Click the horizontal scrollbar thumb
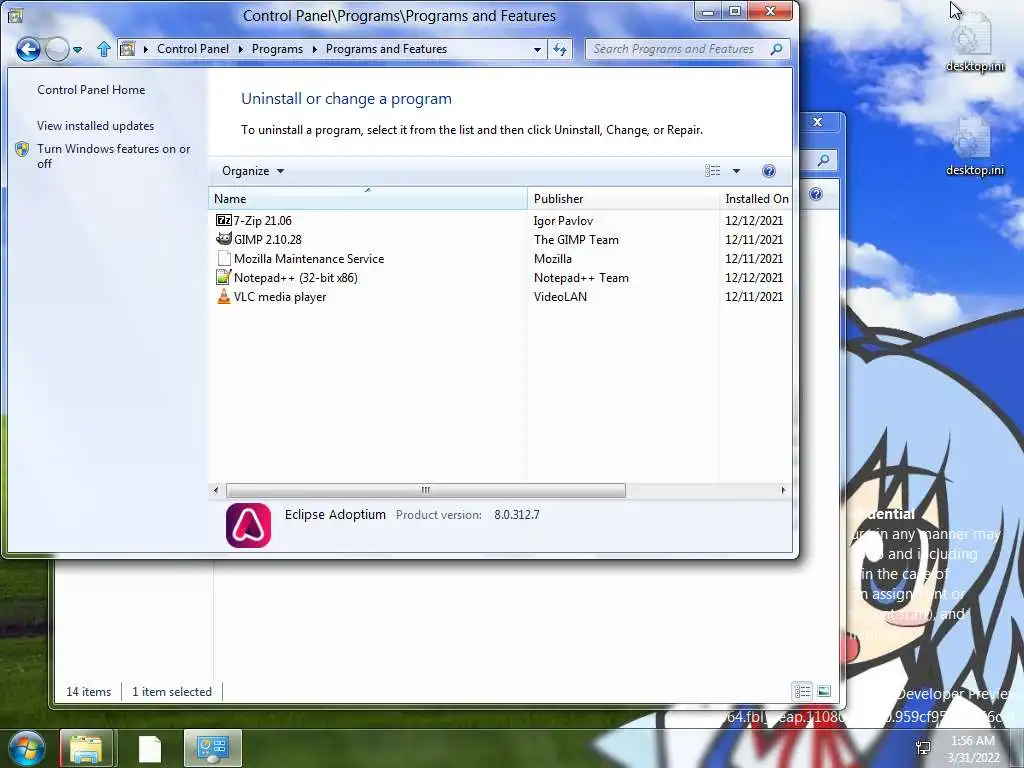The width and height of the screenshot is (1024, 768). [426, 490]
